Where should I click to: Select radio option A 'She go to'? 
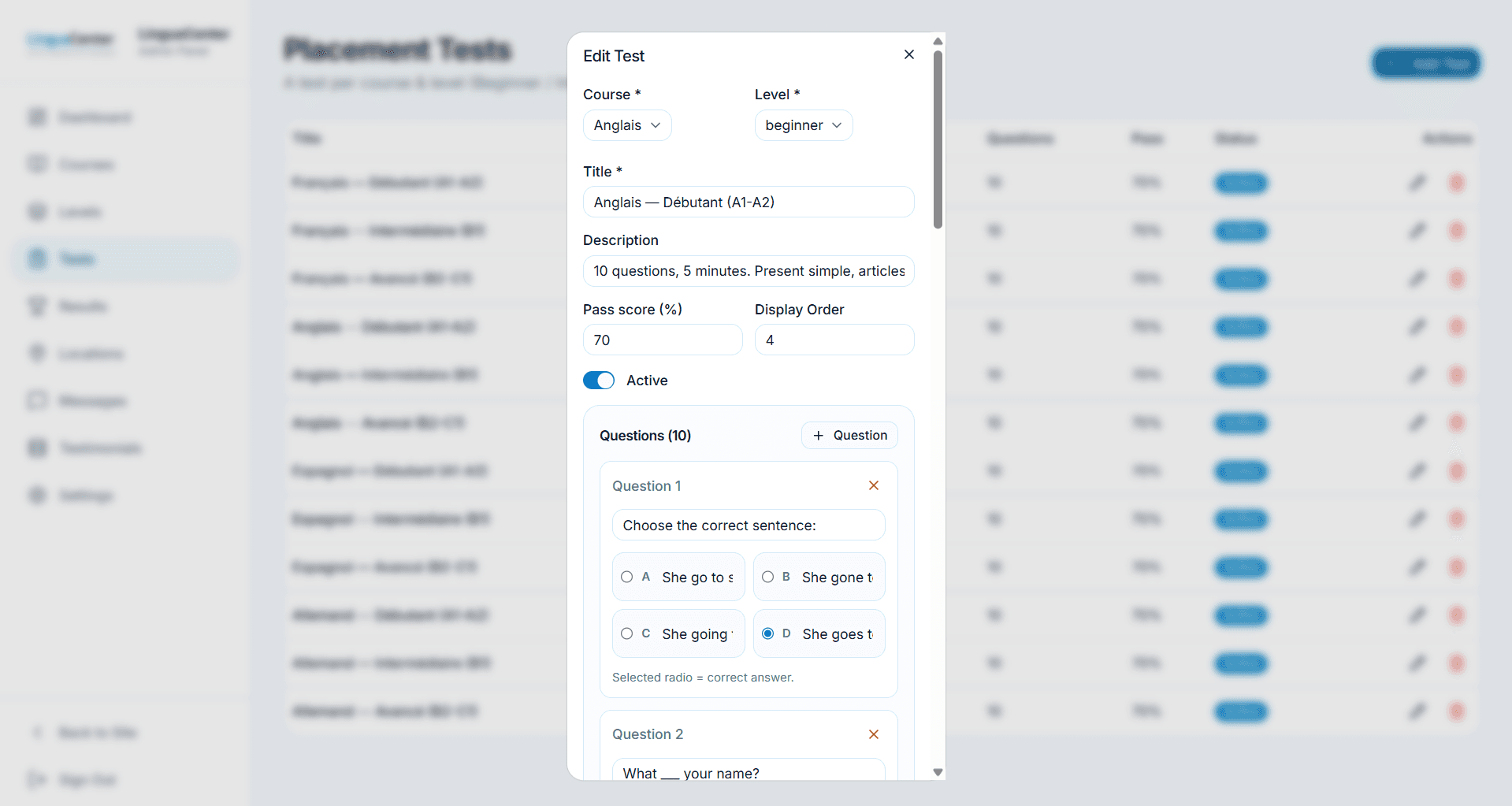tap(627, 577)
